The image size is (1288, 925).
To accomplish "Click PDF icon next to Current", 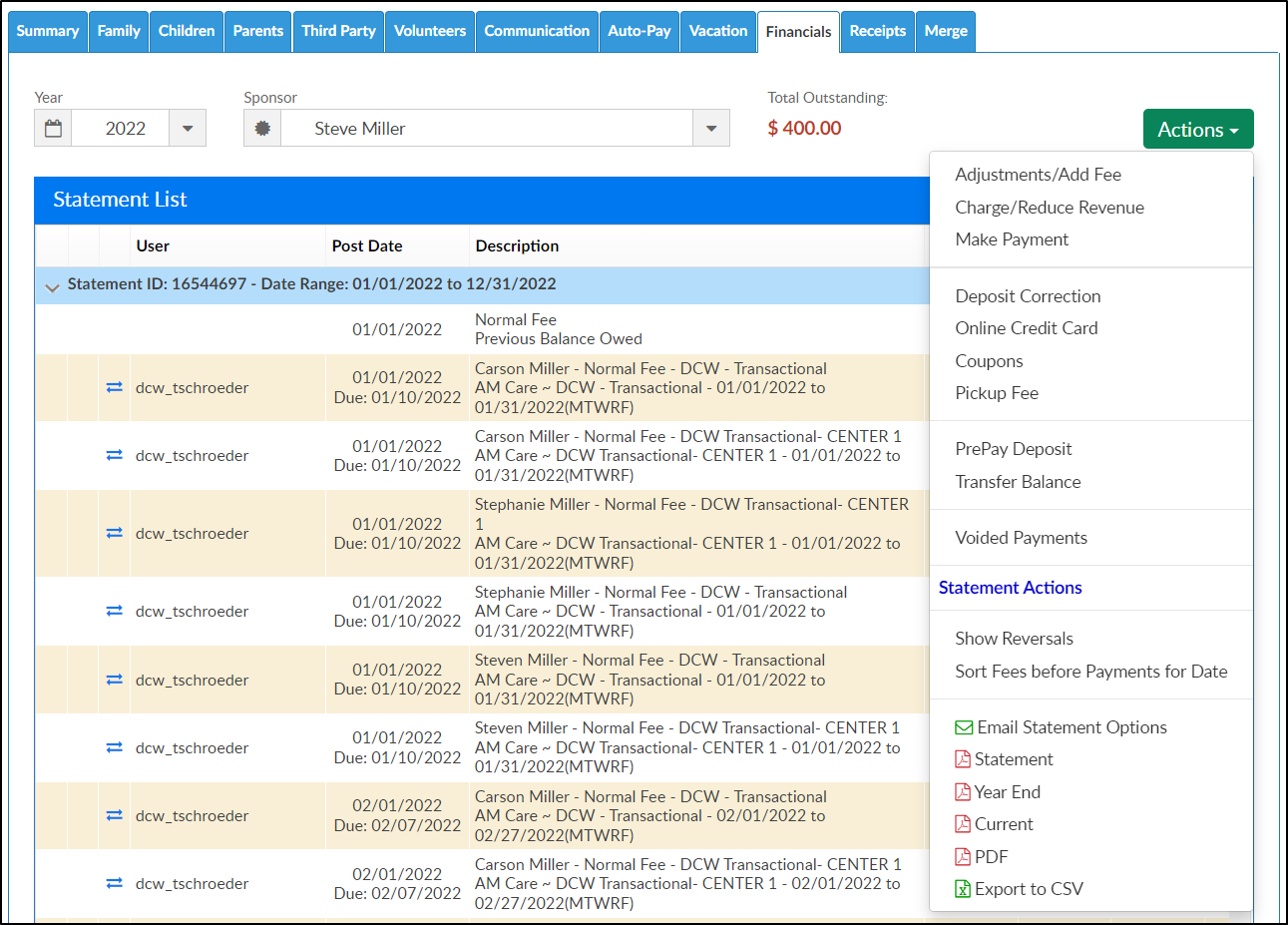I will point(963,824).
